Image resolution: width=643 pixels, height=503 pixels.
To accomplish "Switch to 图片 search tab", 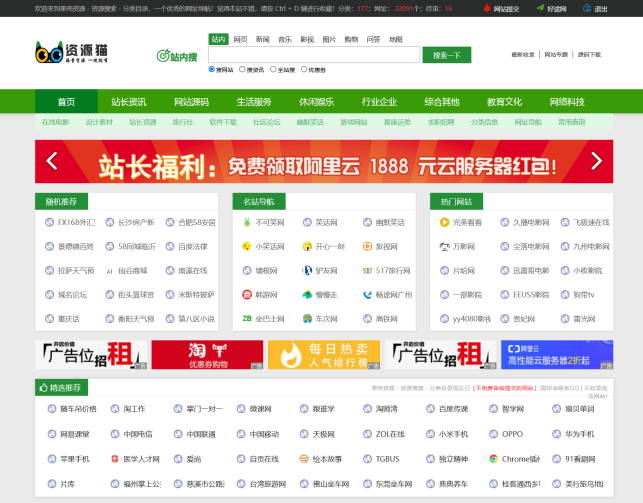I will (329, 39).
